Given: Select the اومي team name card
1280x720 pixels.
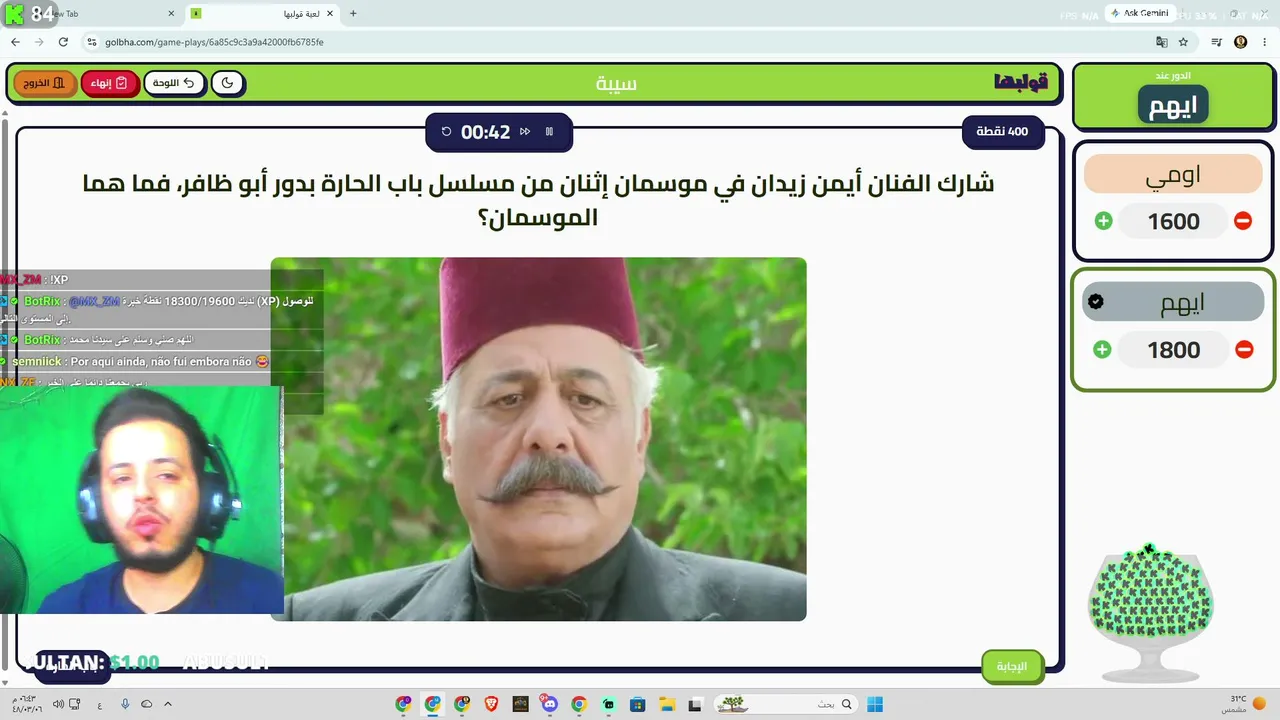Looking at the screenshot, I should (1173, 174).
